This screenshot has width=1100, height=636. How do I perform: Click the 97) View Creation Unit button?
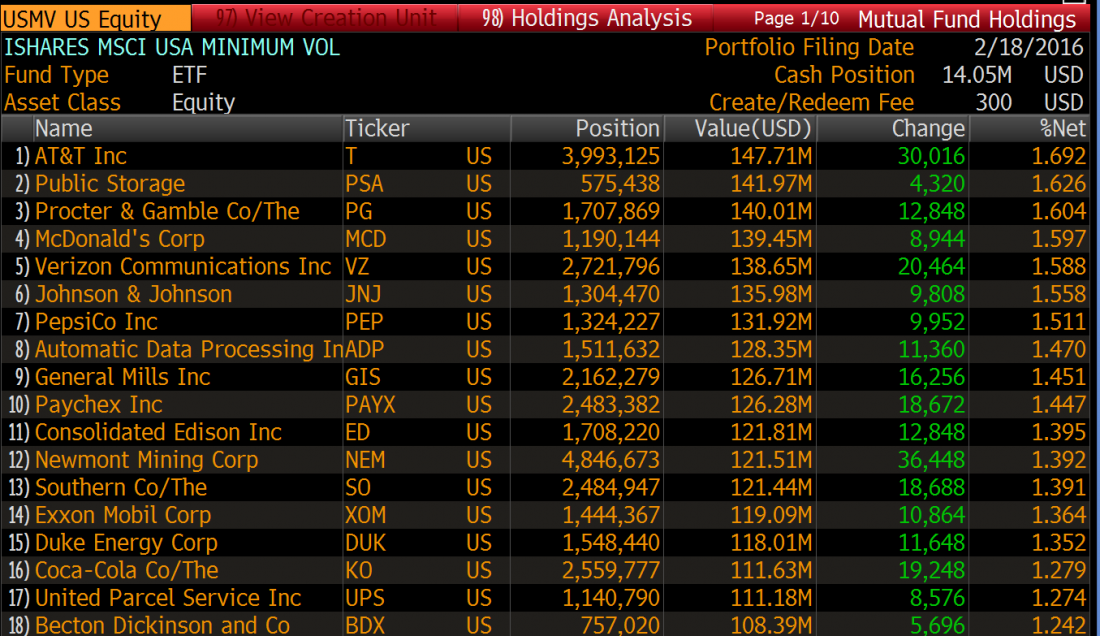pos(326,19)
